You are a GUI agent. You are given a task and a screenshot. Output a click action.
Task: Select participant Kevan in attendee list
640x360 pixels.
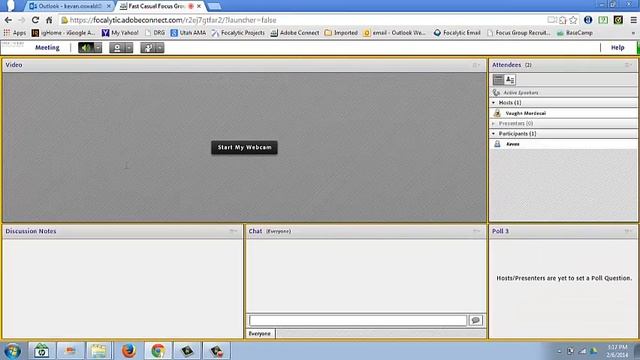click(563, 144)
